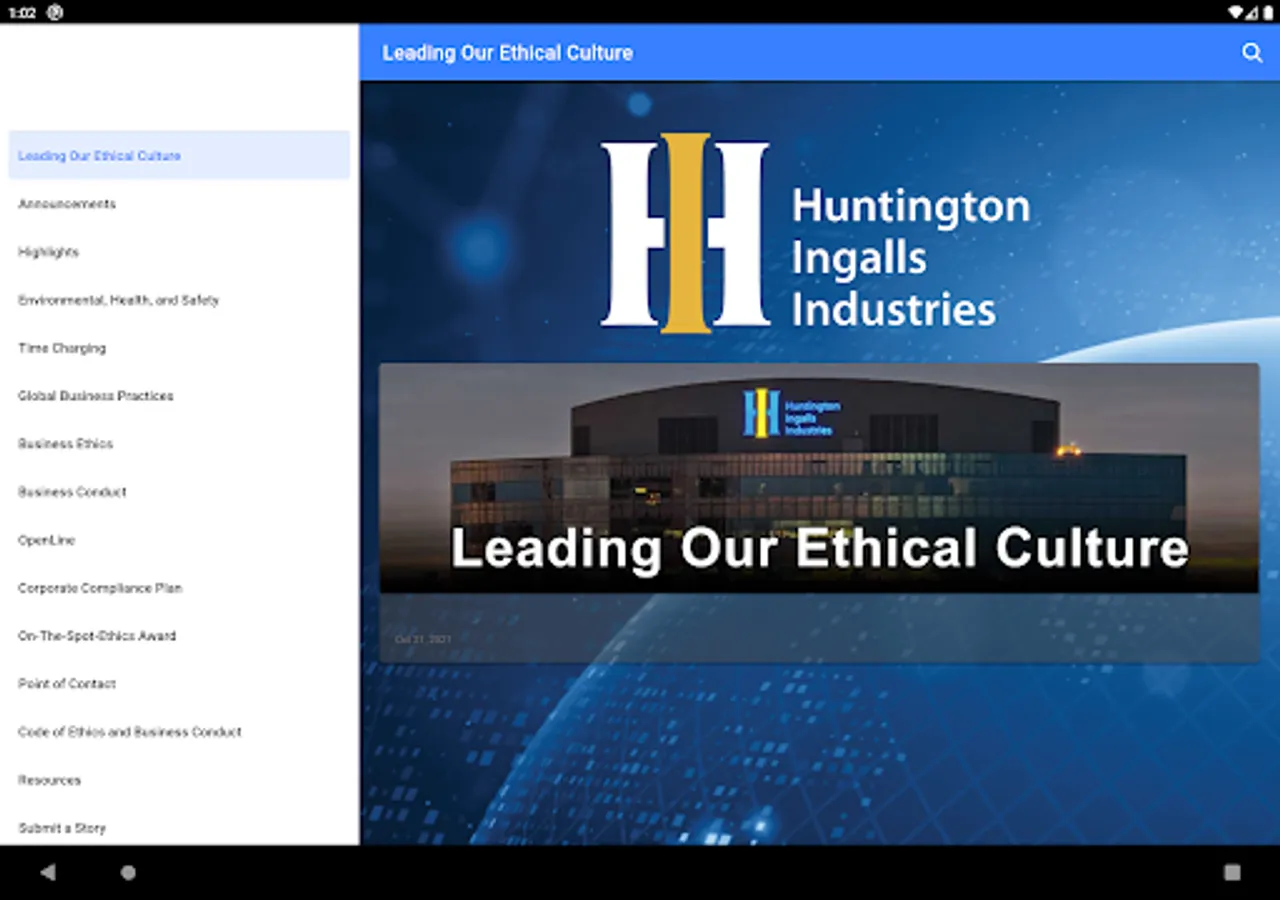
Task: Open Business Conduct in sidebar
Action: 179,492
